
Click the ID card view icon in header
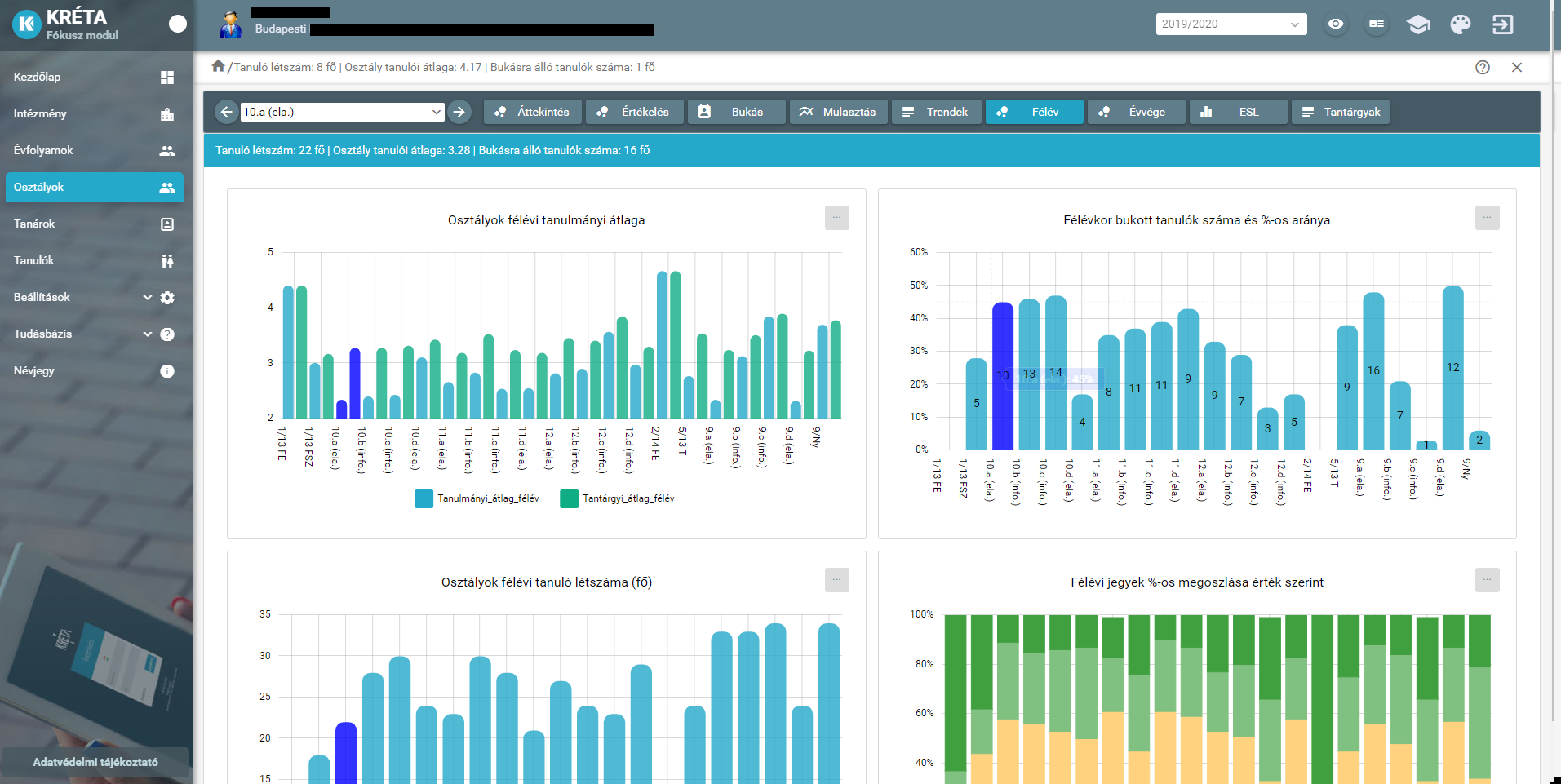(1377, 24)
